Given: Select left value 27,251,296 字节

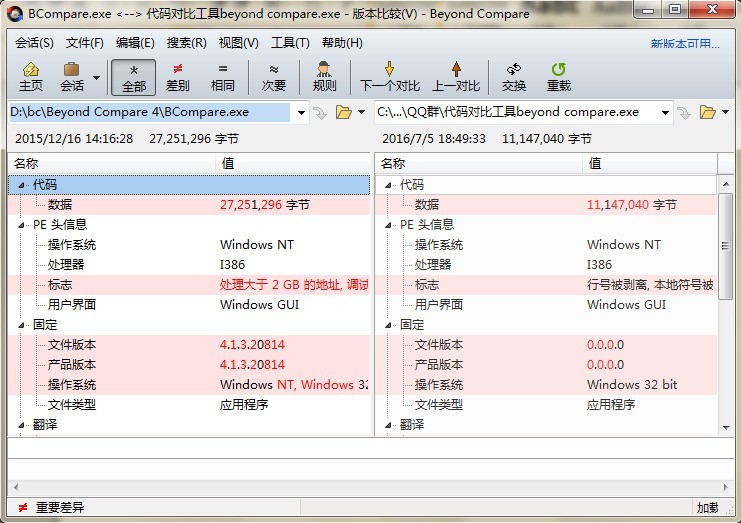Looking at the screenshot, I should point(265,205).
